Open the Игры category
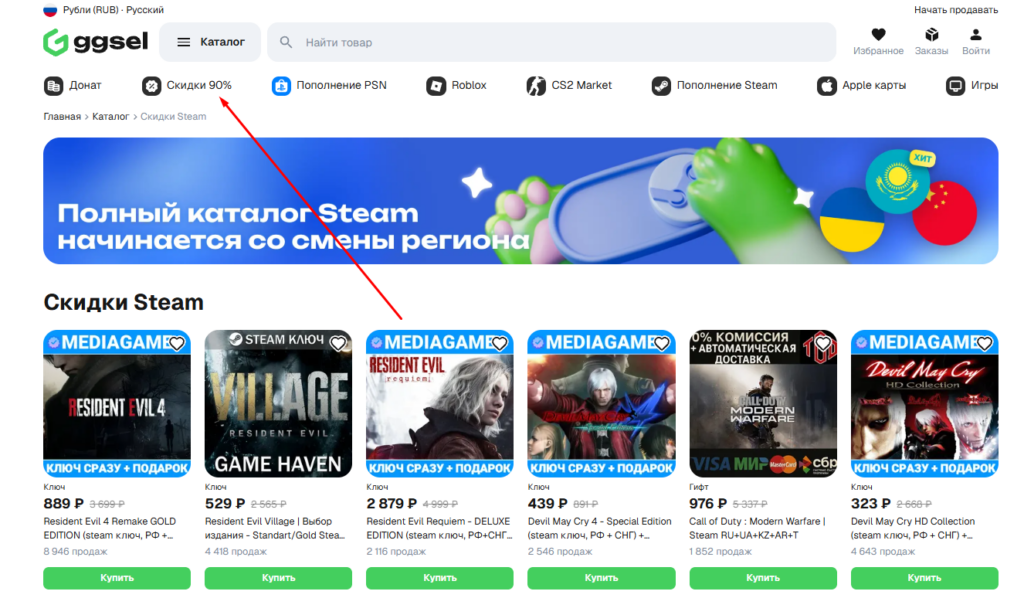1024x598 pixels. pyautogui.click(x=972, y=86)
